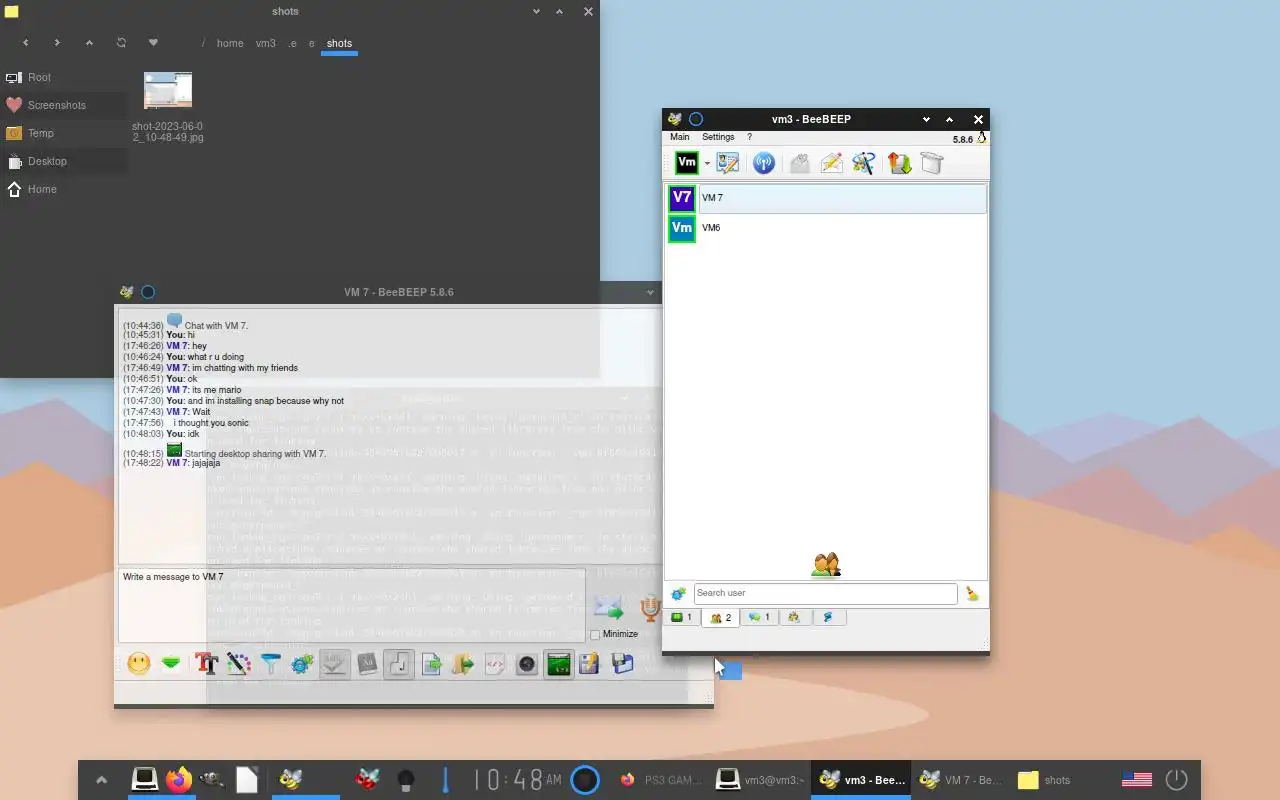Click the blue broadcast antenna icon

[763, 163]
